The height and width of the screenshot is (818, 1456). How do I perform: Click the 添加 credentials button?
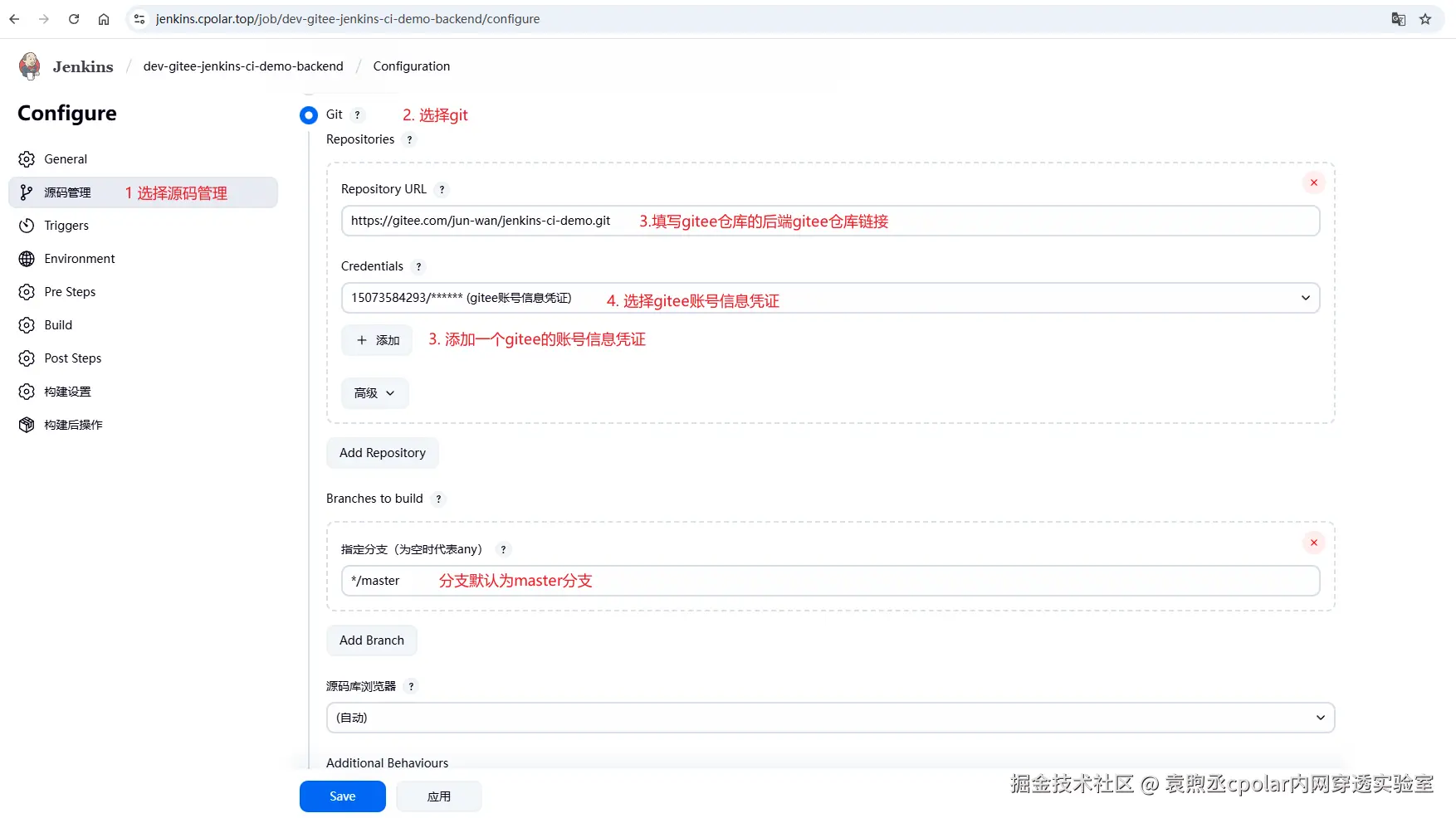click(377, 340)
